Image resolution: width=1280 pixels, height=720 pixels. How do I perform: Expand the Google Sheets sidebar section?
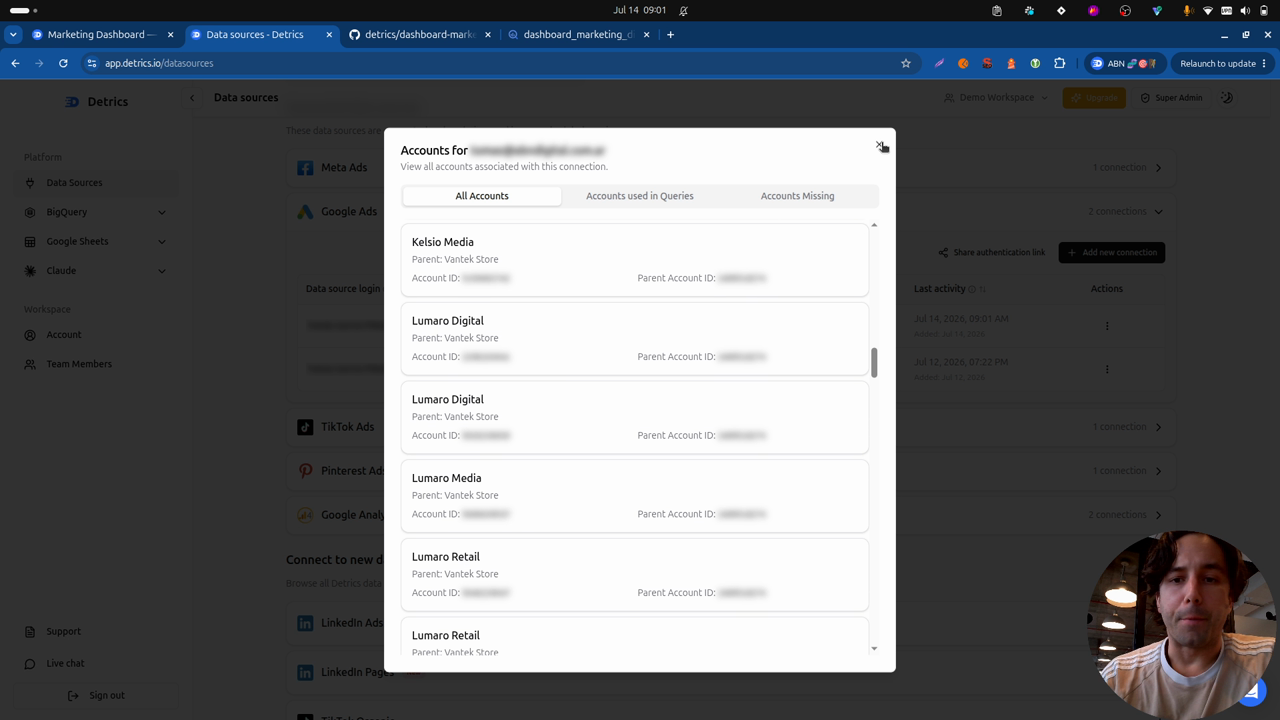[x=97, y=241]
